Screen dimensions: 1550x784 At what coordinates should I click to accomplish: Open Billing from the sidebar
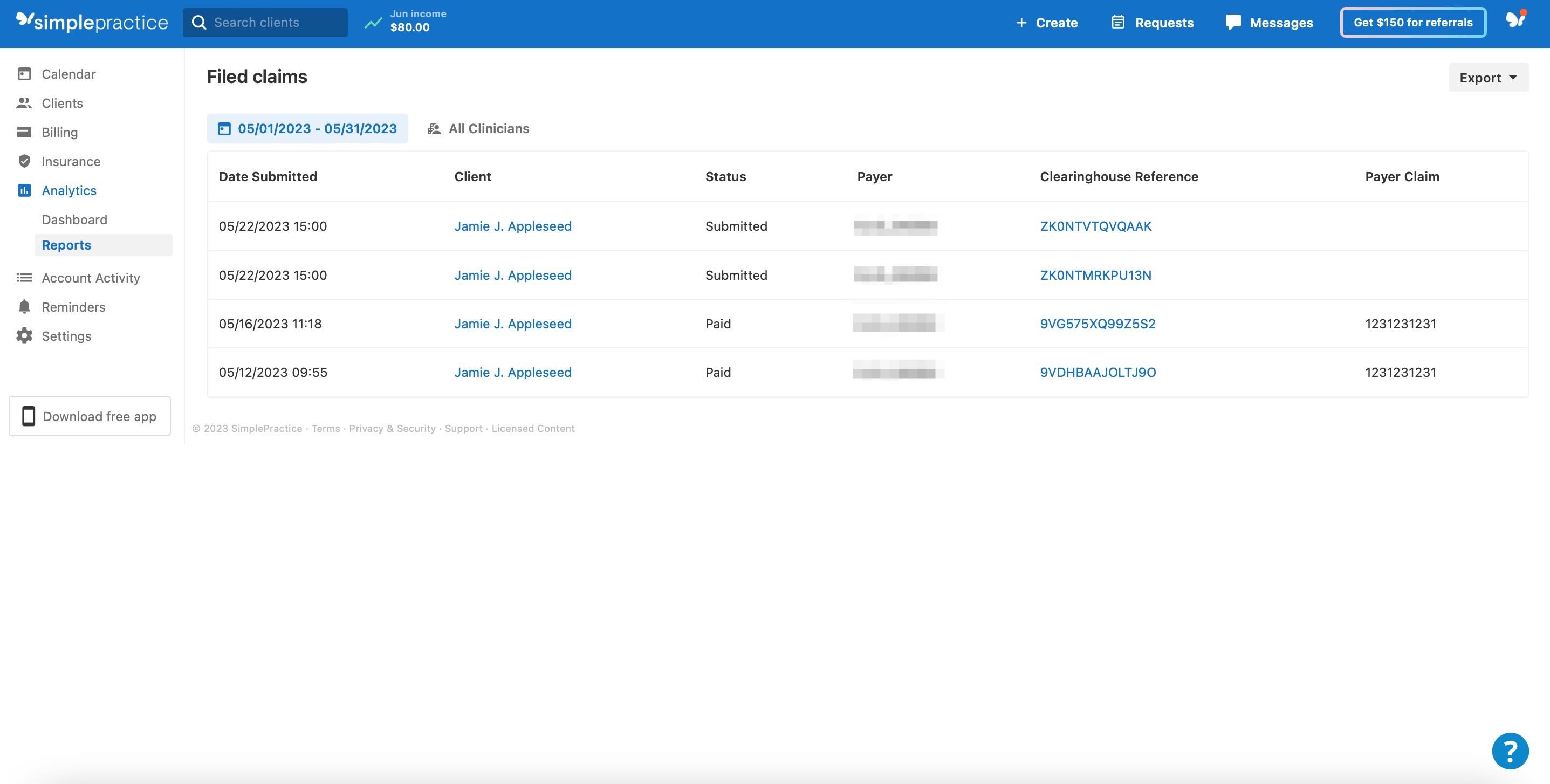pos(59,132)
